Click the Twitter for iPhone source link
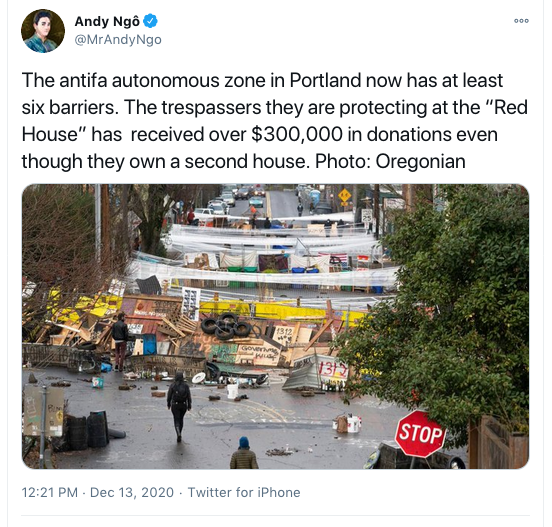The height and width of the screenshot is (527, 552). pos(244,492)
